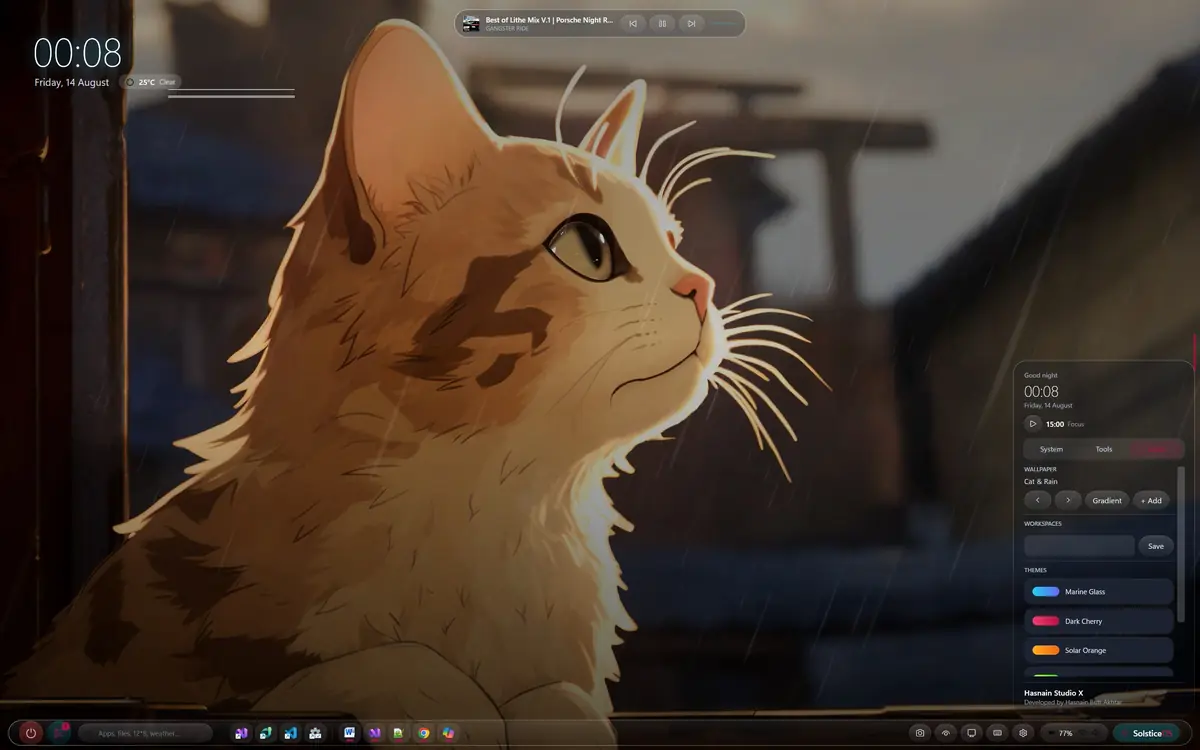Image resolution: width=1200 pixels, height=750 pixels.
Task: Click the media widget progress bar
Action: click(724, 23)
